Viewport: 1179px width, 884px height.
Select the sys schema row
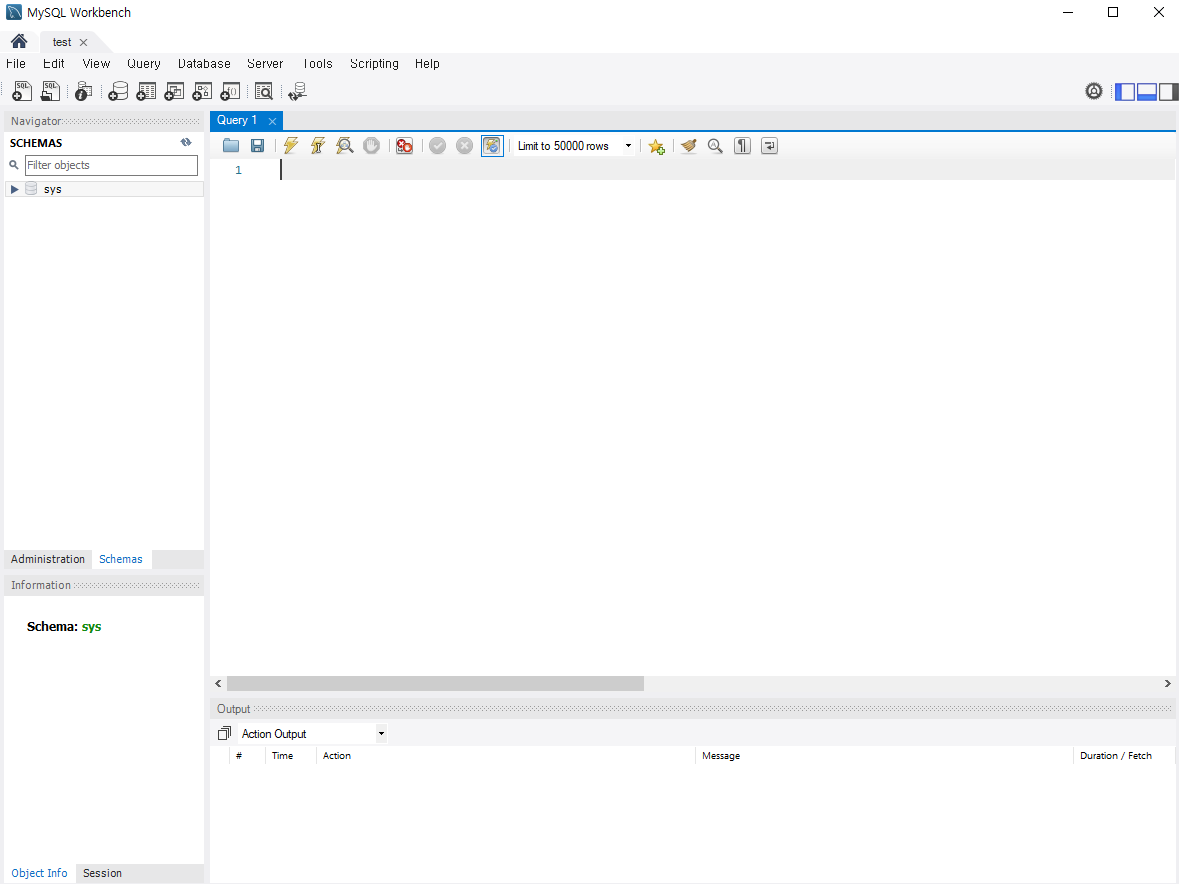click(104, 189)
